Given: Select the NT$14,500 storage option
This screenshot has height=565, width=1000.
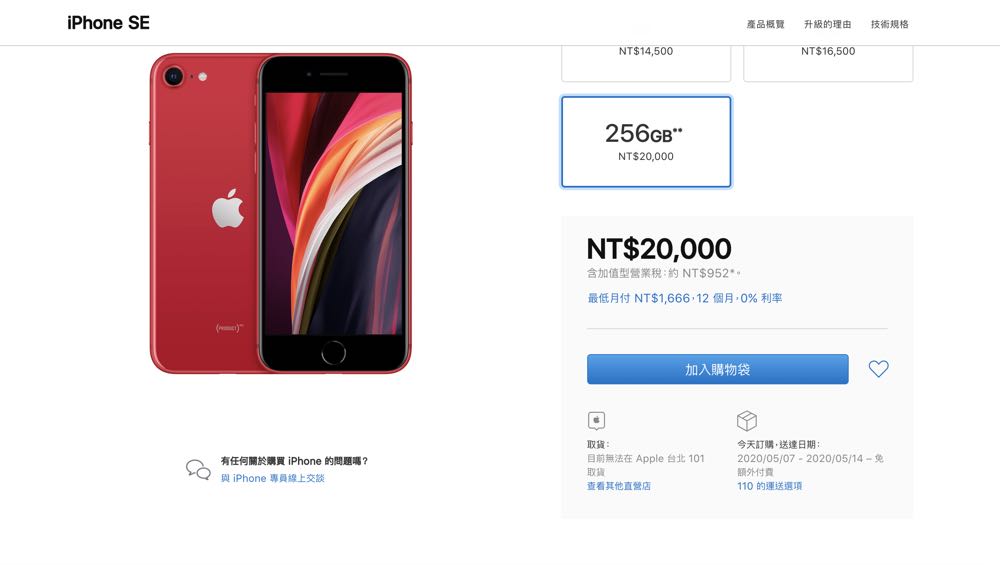Looking at the screenshot, I should click(646, 62).
